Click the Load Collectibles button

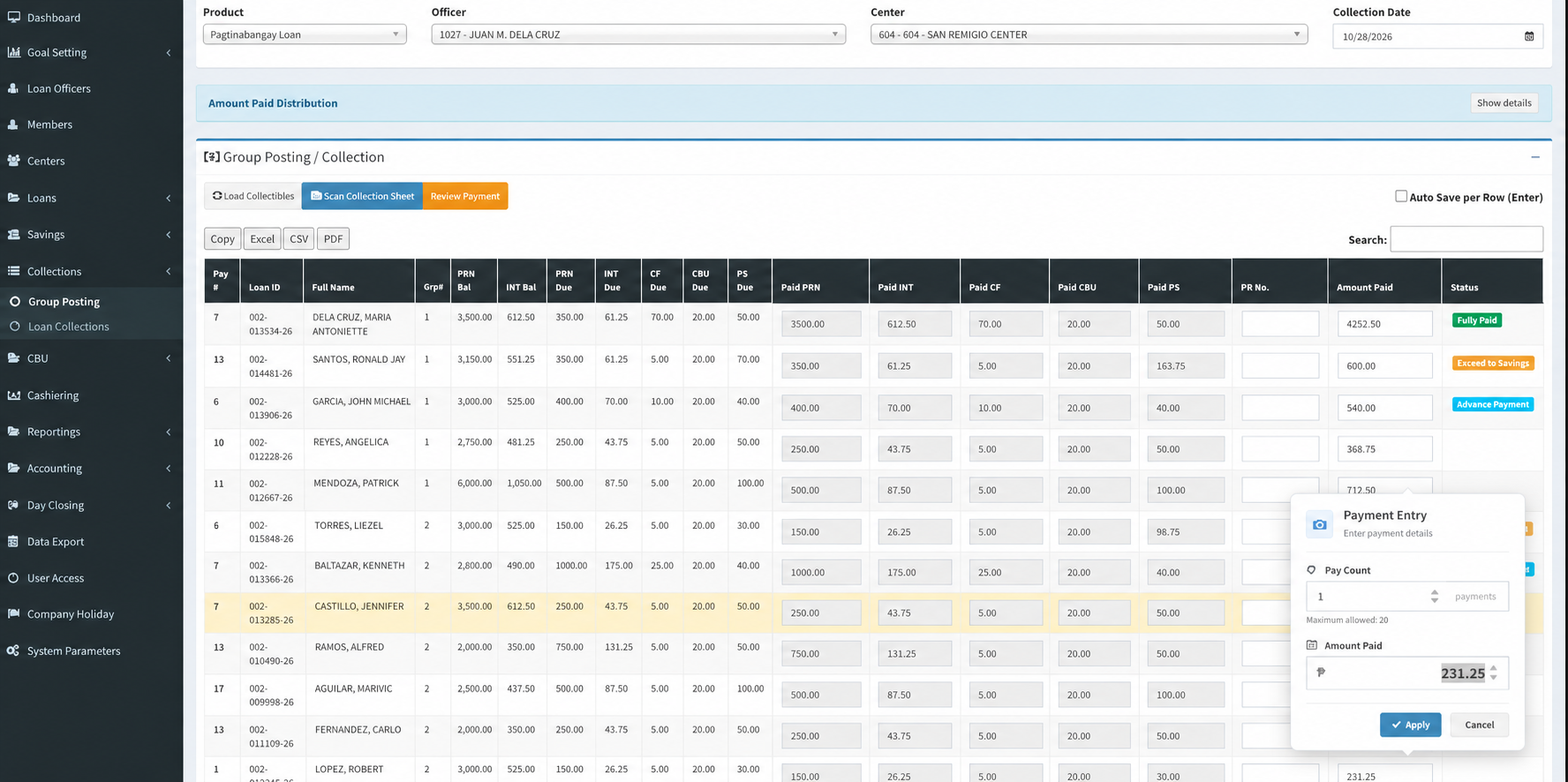[x=253, y=196]
